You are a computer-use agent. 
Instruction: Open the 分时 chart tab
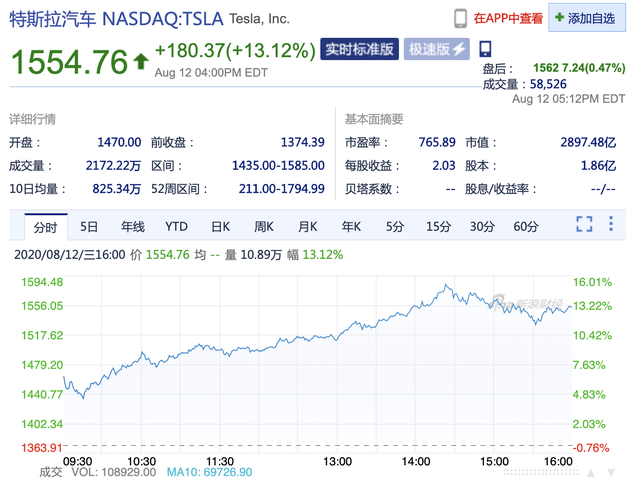[45, 227]
